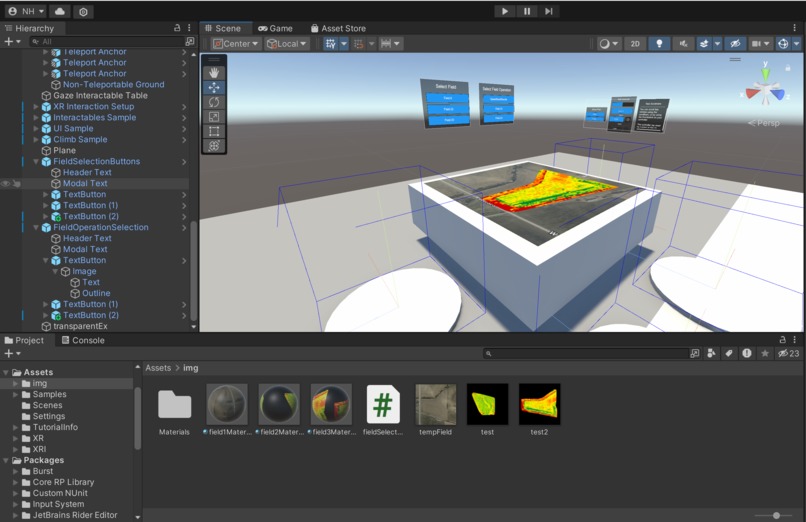Pause the editor playback
This screenshot has height=522, width=806.
click(x=527, y=11)
